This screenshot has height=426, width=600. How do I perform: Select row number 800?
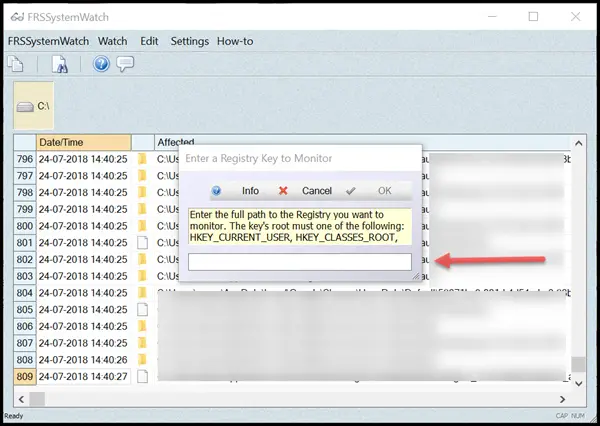click(x=25, y=226)
